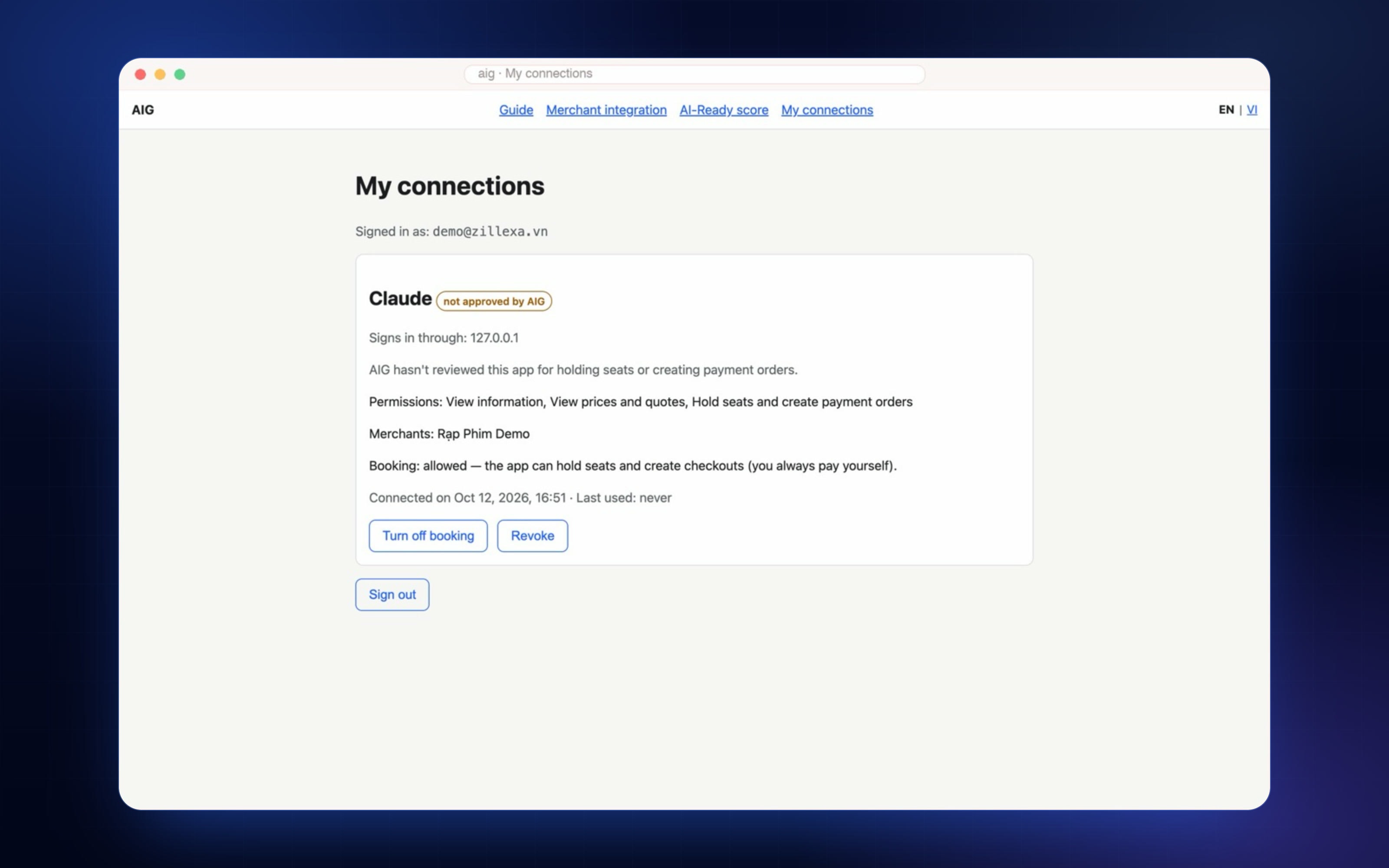Viewport: 1389px width, 868px height.
Task: Go to Merchant integration page
Action: click(x=606, y=110)
